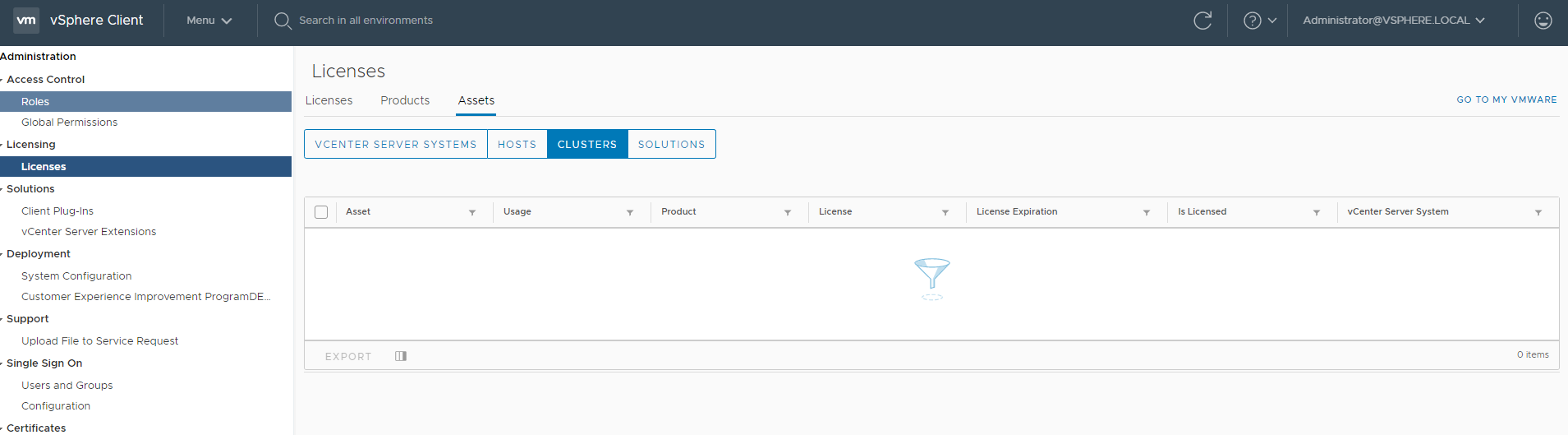Click the smiley feedback icon
The image size is (1568, 435).
point(1543,21)
